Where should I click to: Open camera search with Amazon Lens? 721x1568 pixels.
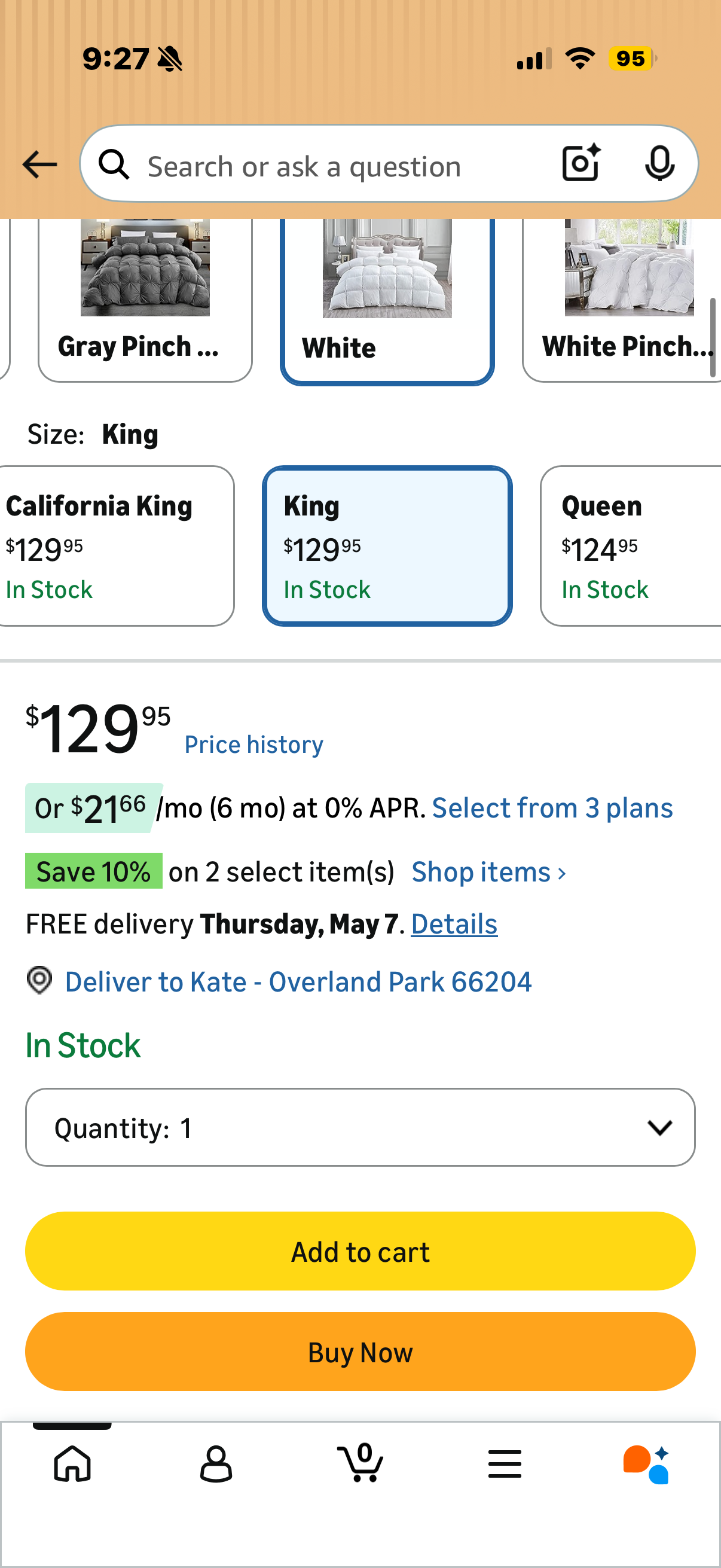coord(579,163)
